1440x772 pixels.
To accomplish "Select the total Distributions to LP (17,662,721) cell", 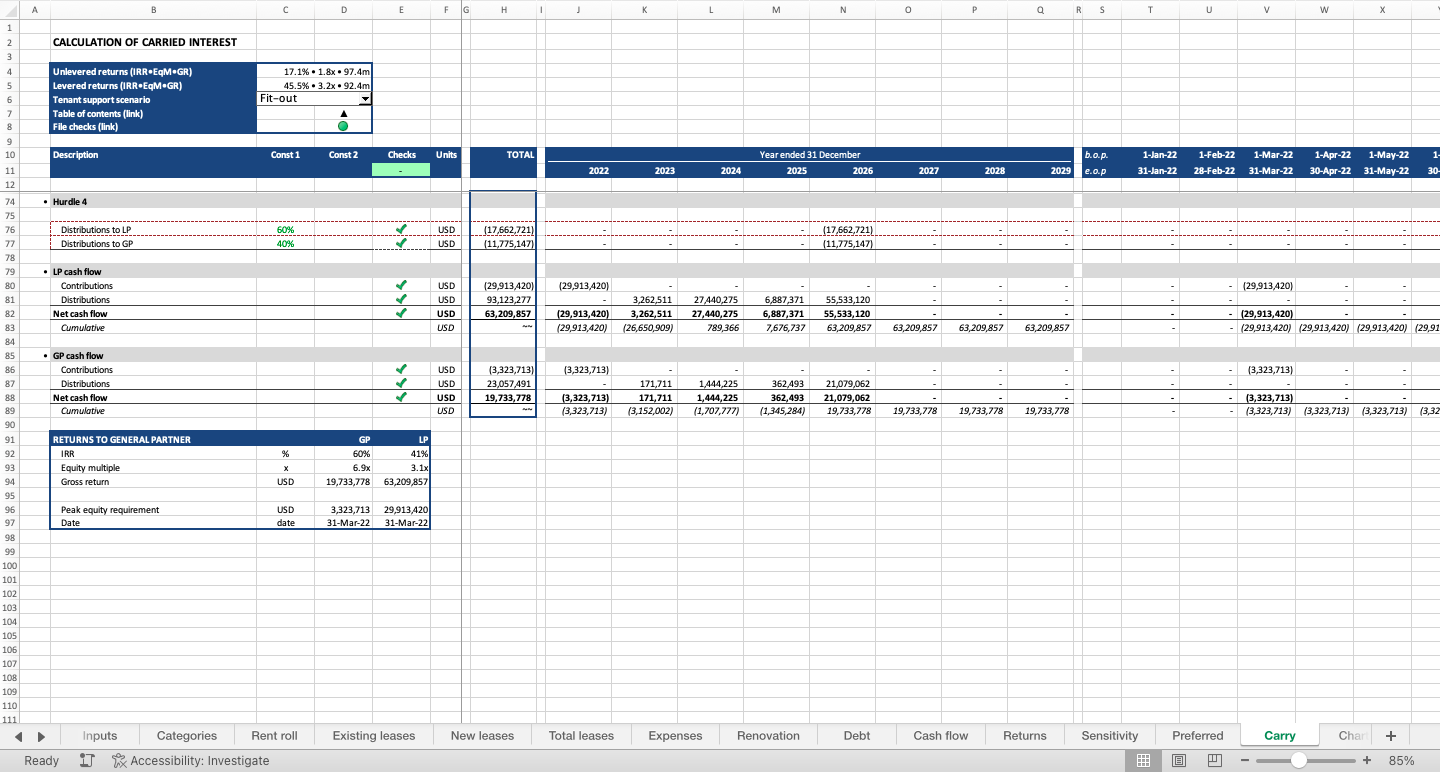I will point(503,230).
